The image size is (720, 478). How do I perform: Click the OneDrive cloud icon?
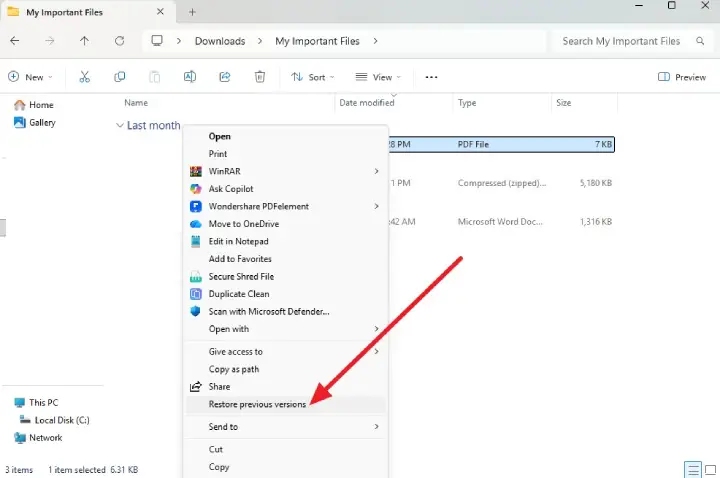196,224
